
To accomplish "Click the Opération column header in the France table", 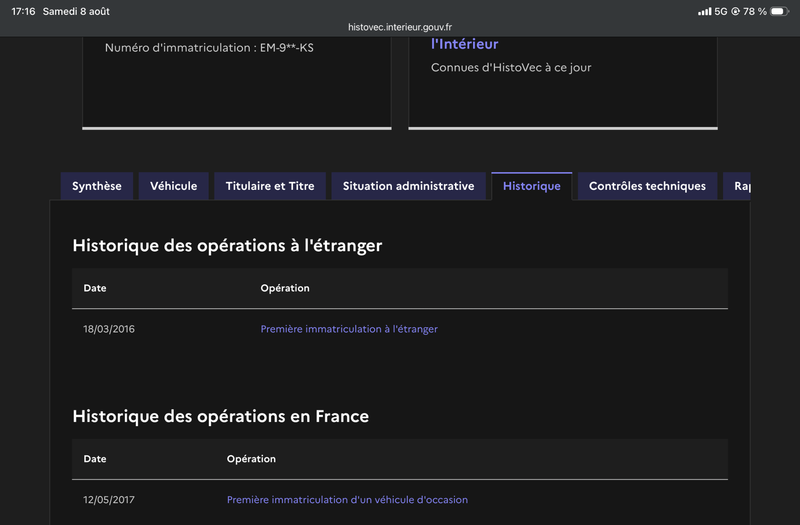I will coord(251,459).
